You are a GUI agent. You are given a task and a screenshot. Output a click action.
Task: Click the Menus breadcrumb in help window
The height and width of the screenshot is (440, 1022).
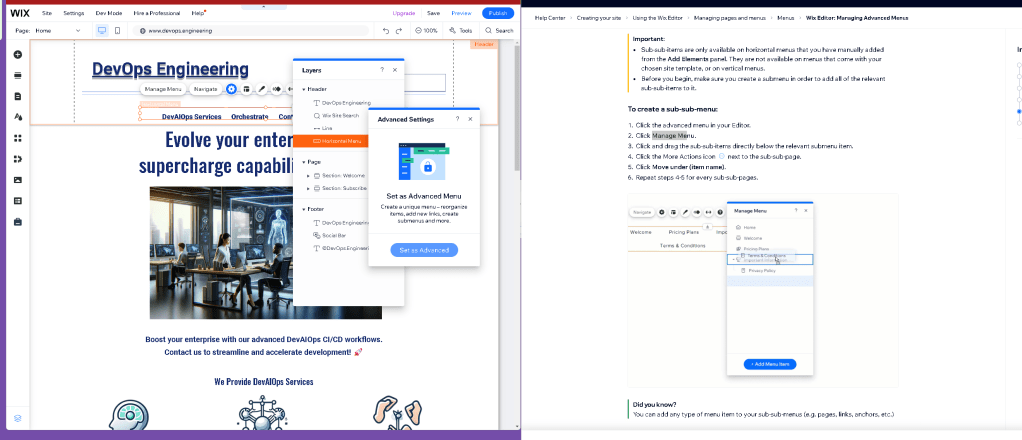pyautogui.click(x=785, y=18)
